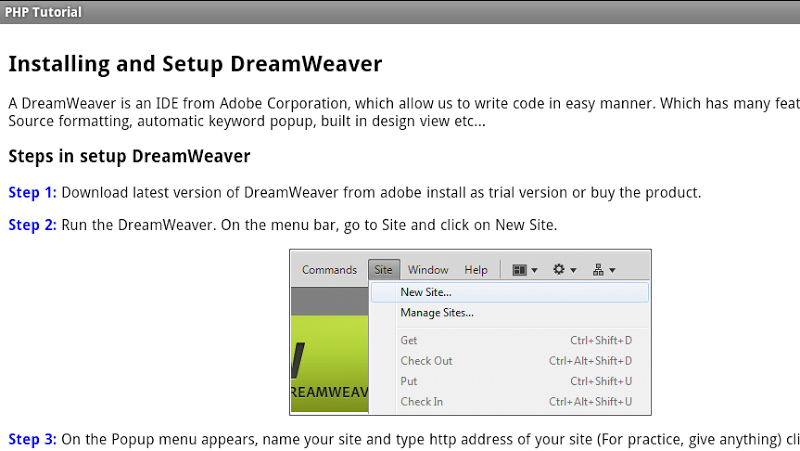Choose New Site... from Site menu
The width and height of the screenshot is (800, 451).
click(x=510, y=292)
